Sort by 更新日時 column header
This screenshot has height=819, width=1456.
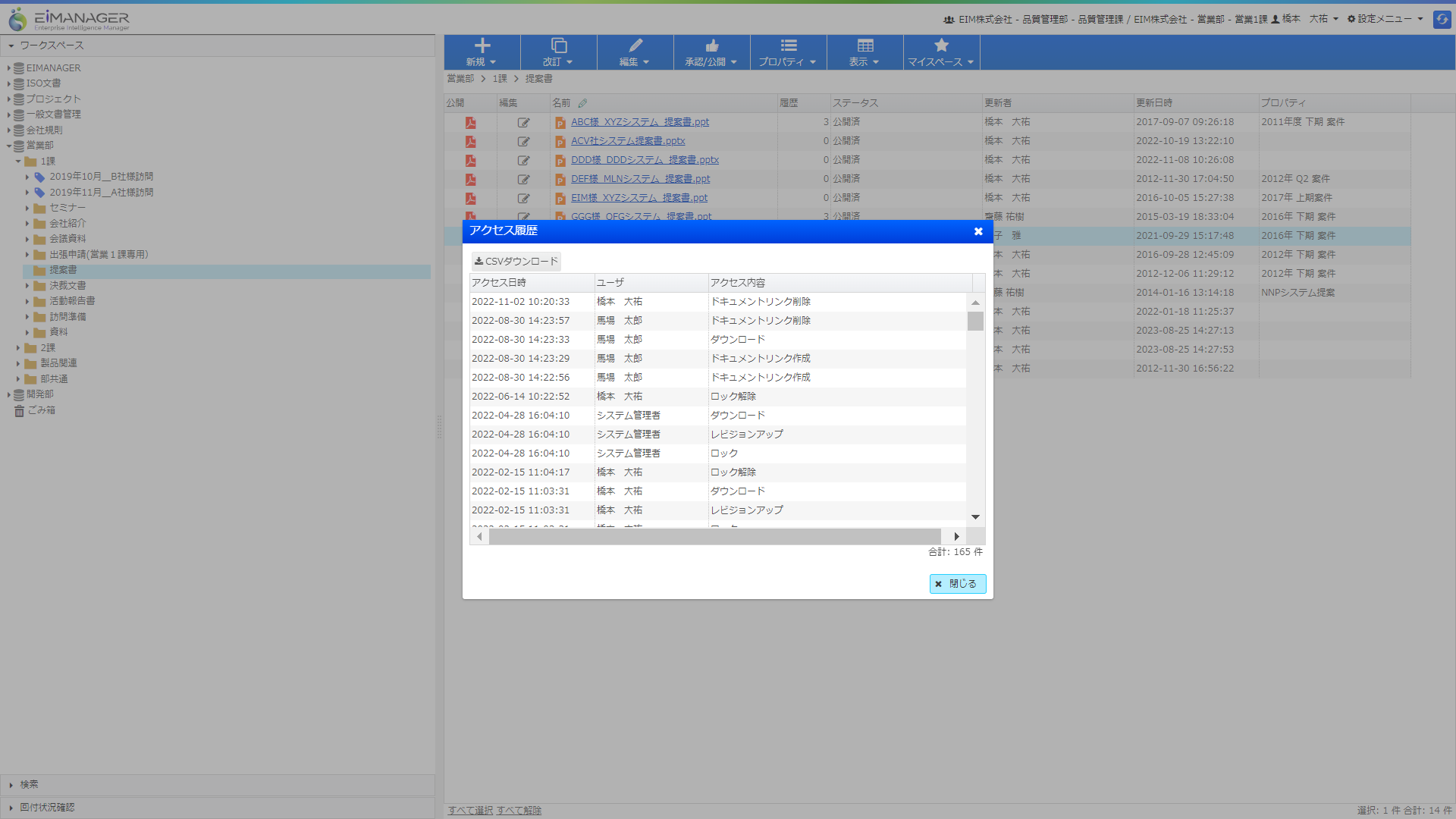coord(1196,103)
